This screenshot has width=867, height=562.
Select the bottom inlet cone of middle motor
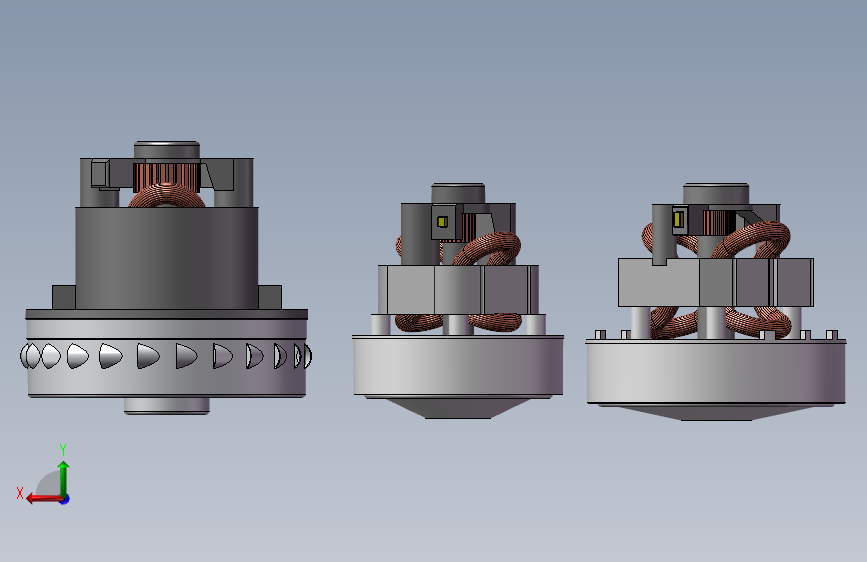[x=458, y=408]
